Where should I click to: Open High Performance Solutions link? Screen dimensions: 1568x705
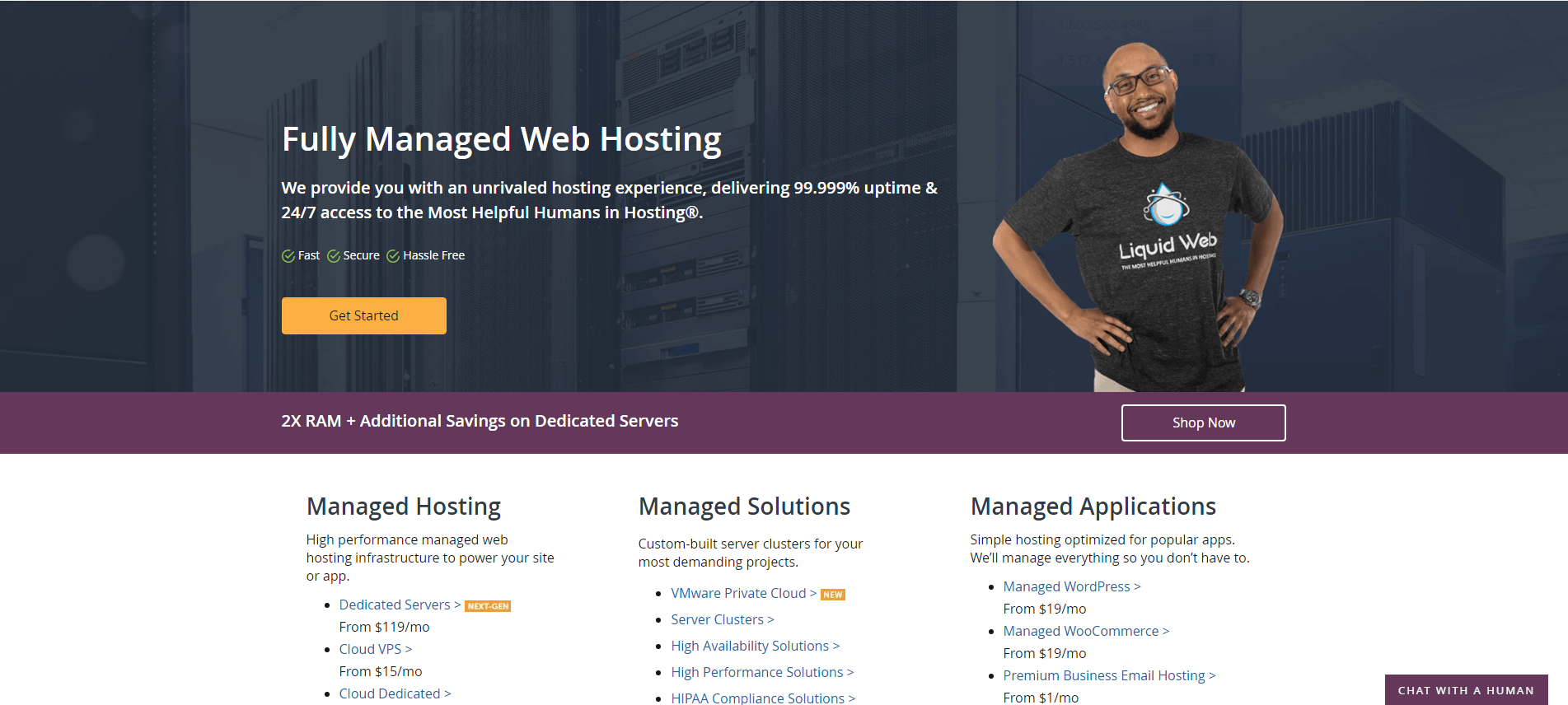[x=762, y=672]
